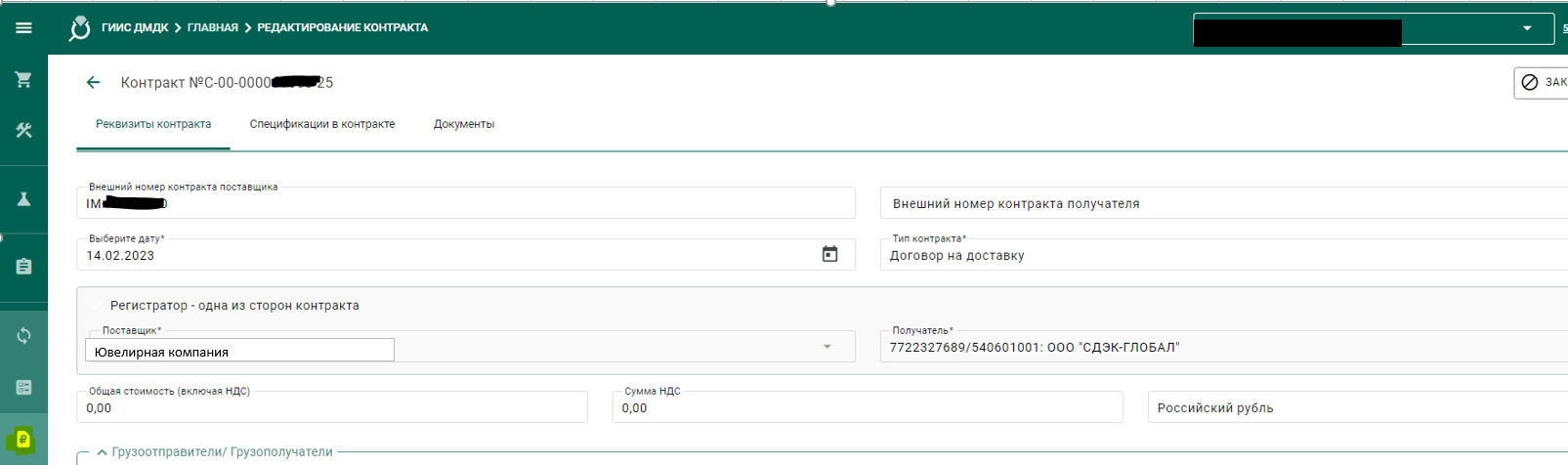Click the 'Сумма НДС' input field
1568x465 pixels.
tap(867, 408)
